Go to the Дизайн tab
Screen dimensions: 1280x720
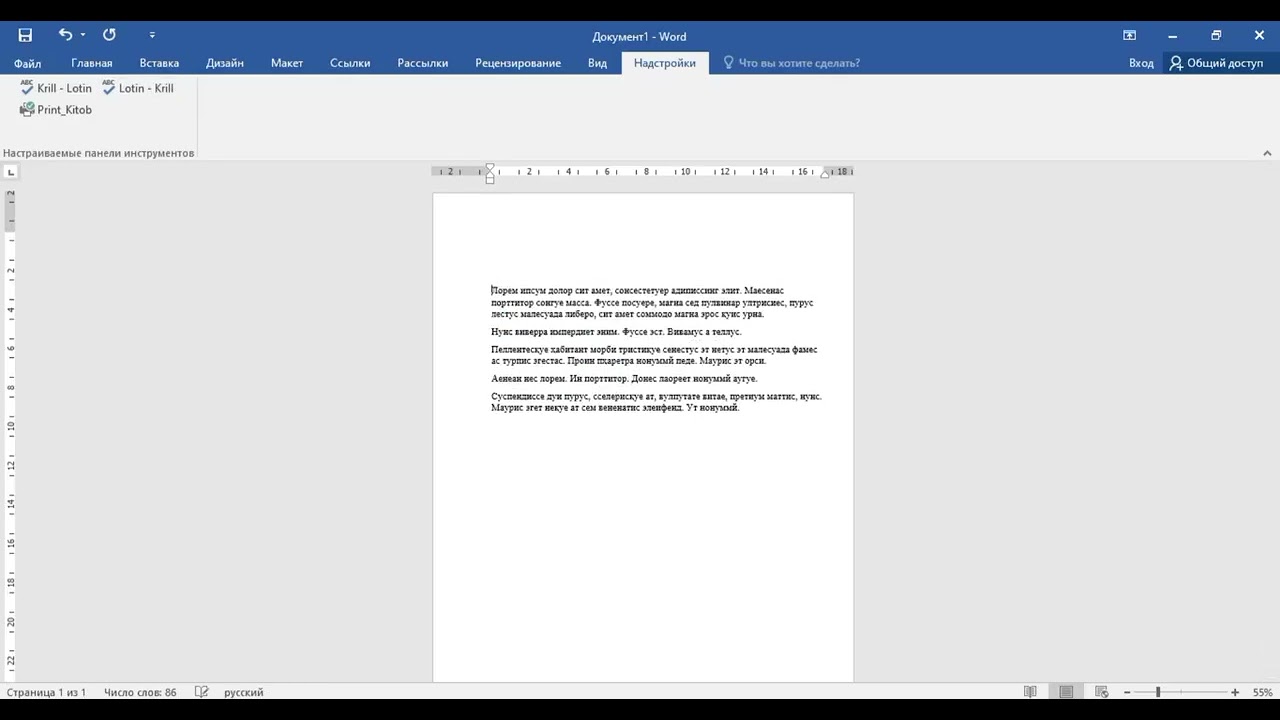tap(225, 63)
